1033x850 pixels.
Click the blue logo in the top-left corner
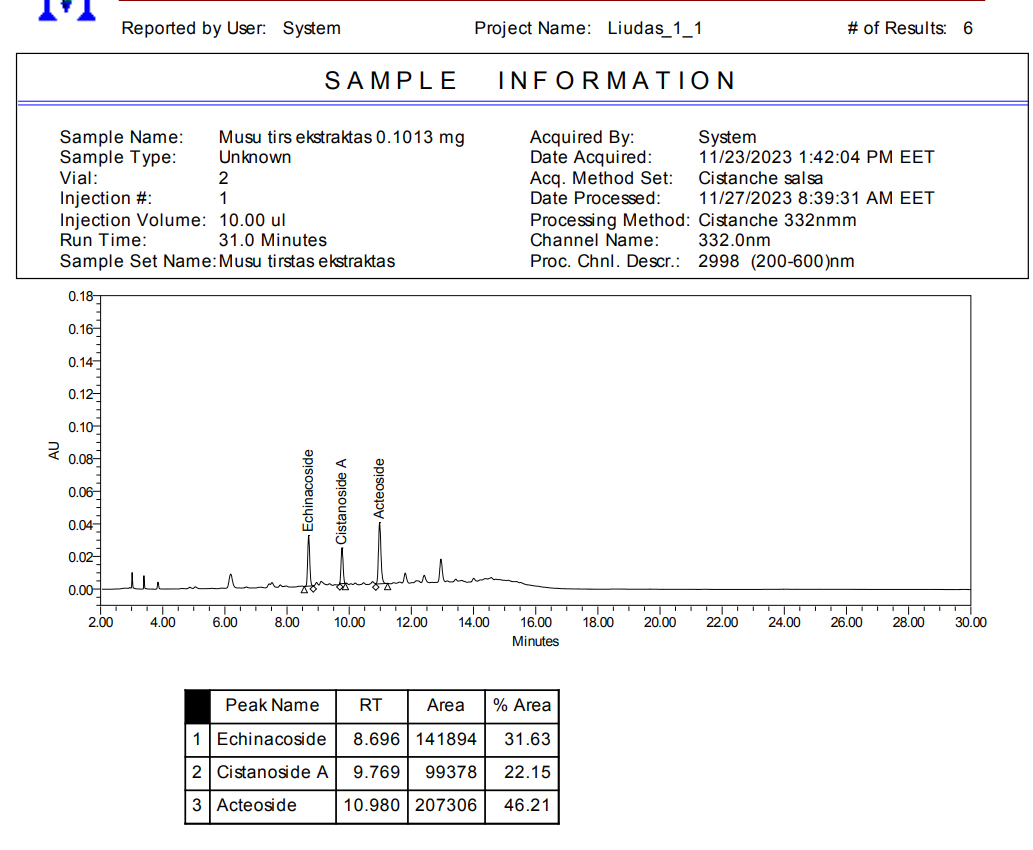(x=66, y=10)
